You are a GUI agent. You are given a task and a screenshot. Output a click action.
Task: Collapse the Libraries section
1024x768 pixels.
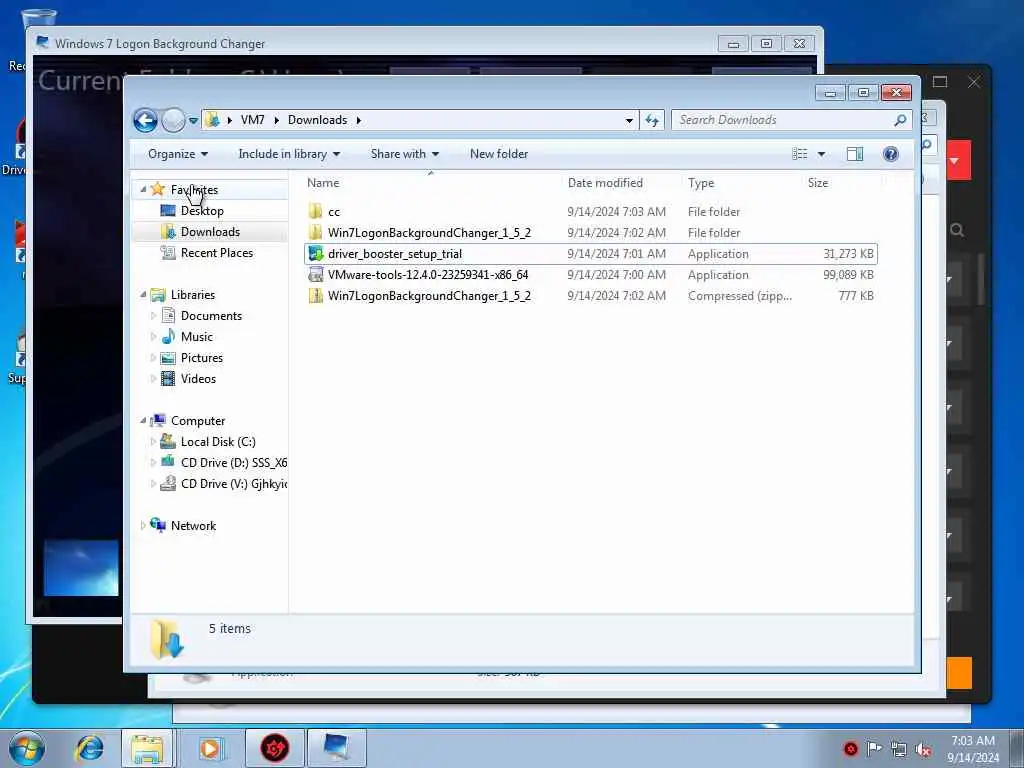click(x=143, y=295)
